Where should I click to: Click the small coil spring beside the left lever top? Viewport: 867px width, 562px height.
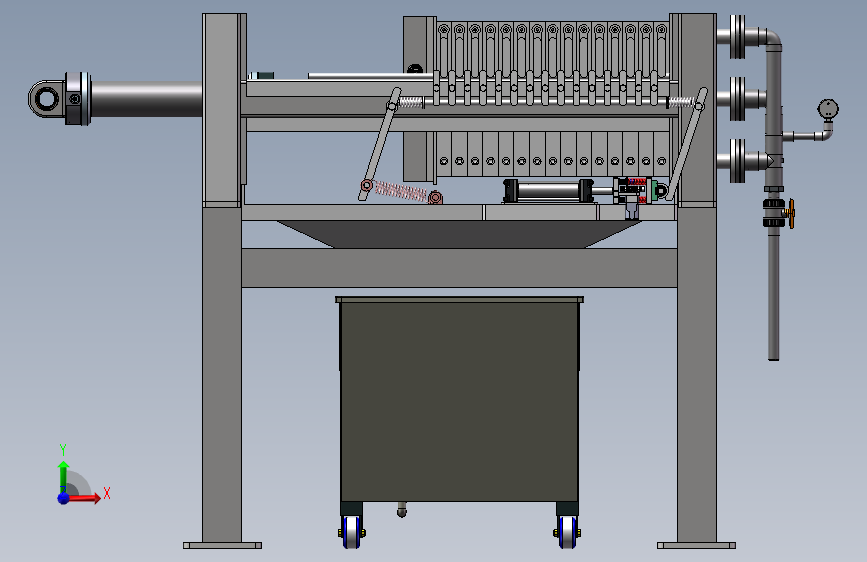click(411, 102)
